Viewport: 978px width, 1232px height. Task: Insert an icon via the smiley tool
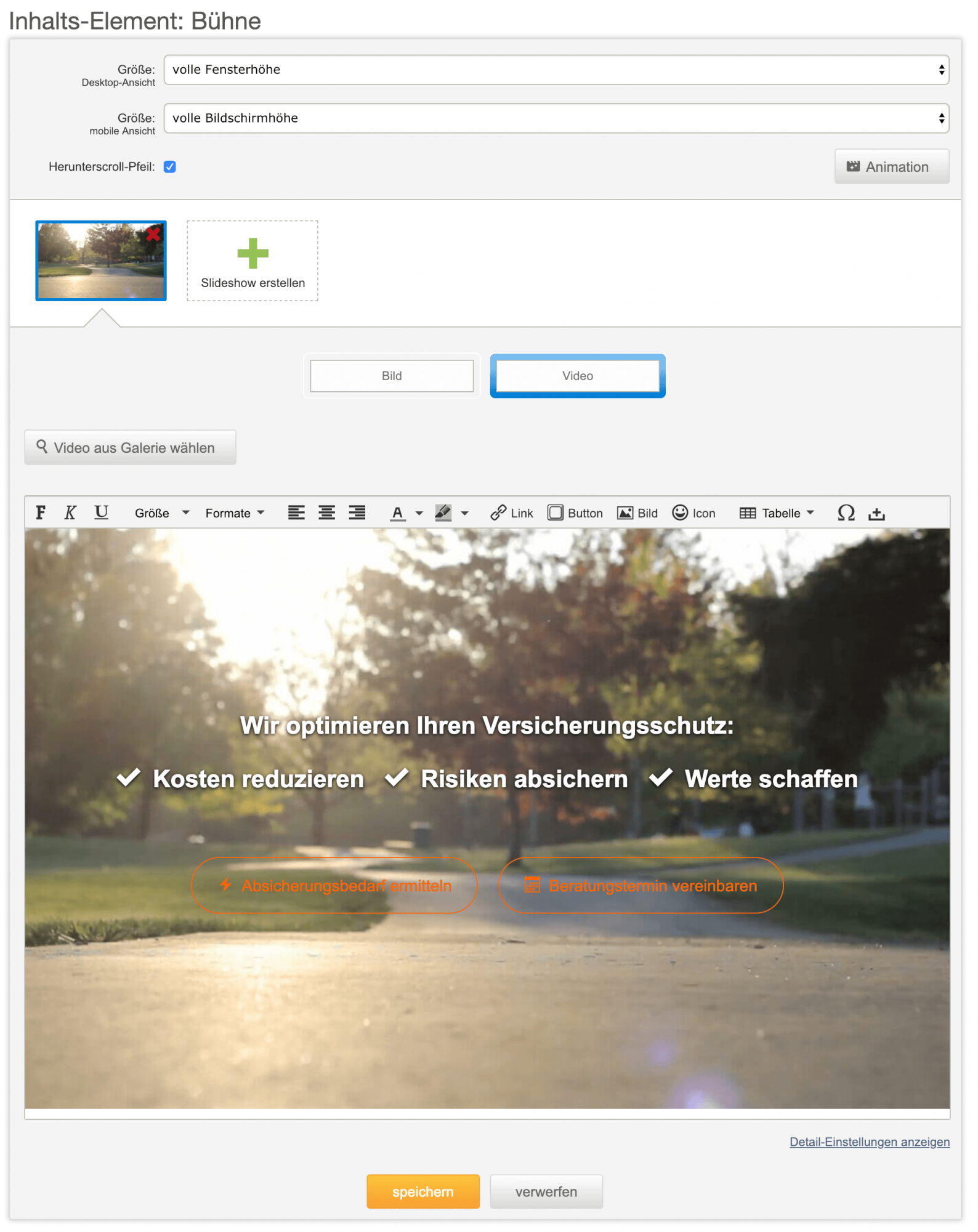tap(693, 513)
